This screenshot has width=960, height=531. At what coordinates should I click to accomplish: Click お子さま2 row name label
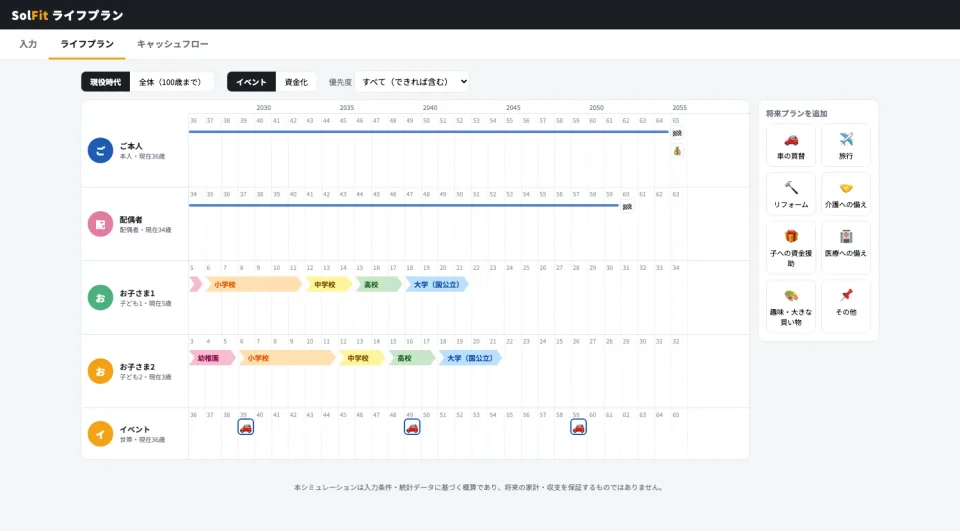click(137, 366)
